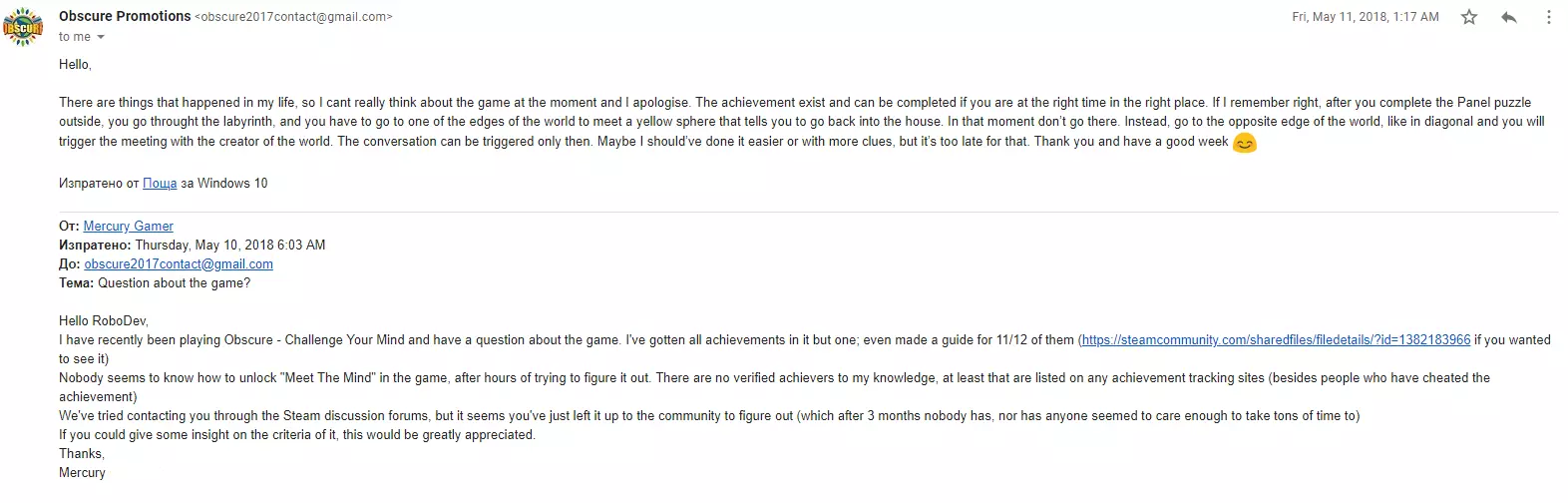Viewport: 1568px width, 503px height.
Task: Star this email from Obscure Promotions
Action: (x=1469, y=17)
